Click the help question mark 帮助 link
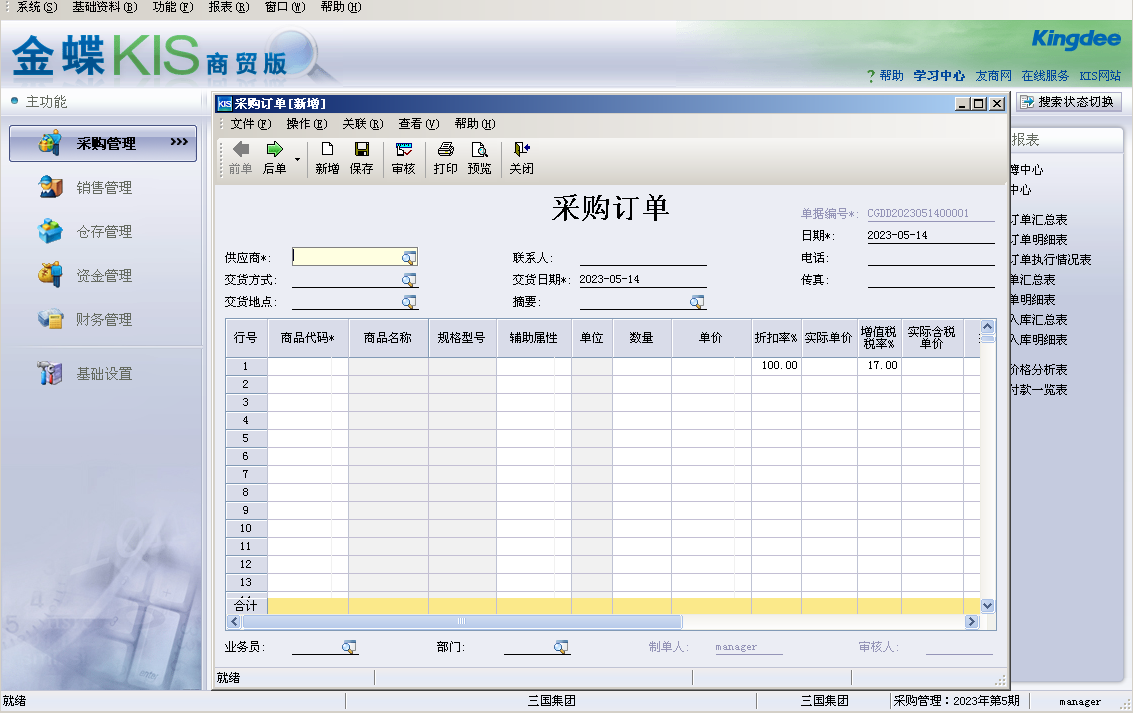The width and height of the screenshot is (1133, 713). pyautogui.click(x=885, y=76)
